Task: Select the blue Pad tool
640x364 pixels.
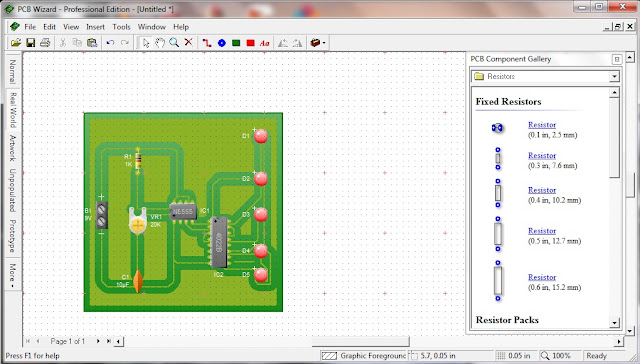Action: [222, 43]
